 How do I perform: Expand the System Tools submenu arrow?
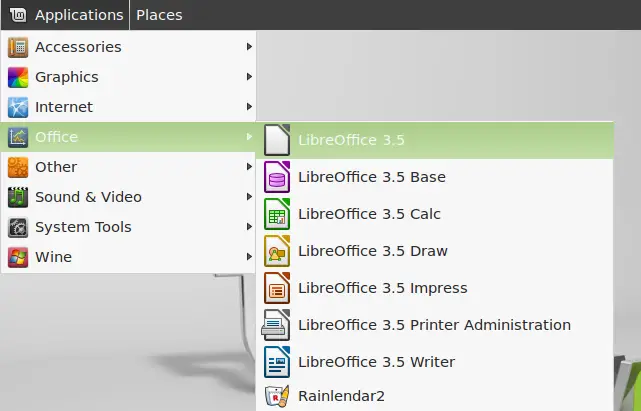coord(249,227)
